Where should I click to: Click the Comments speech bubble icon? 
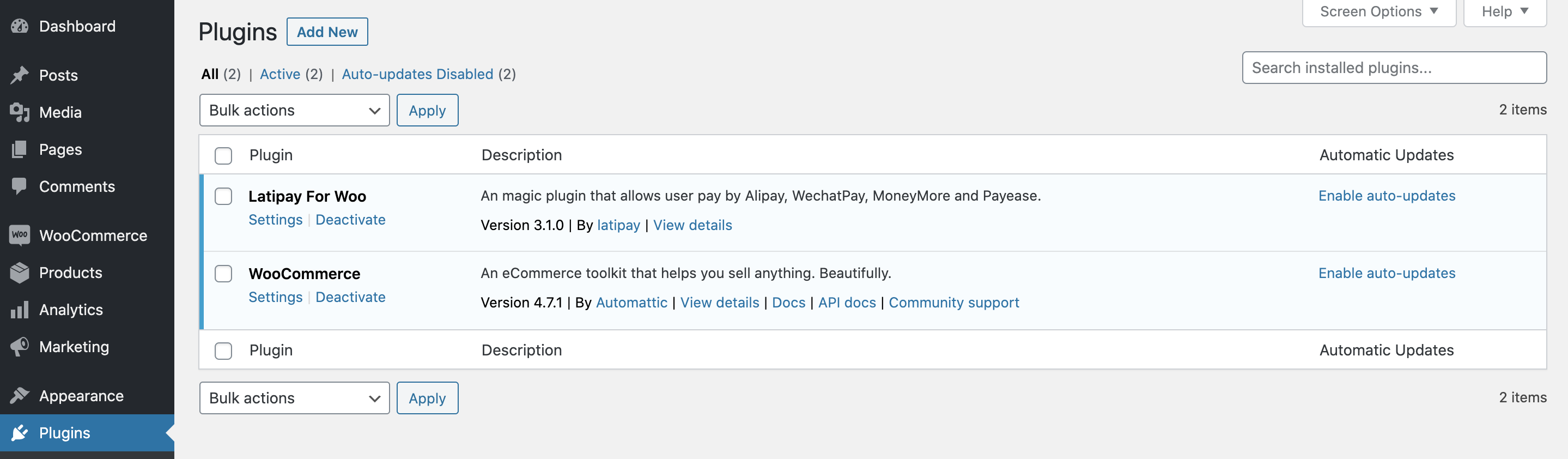[x=20, y=186]
